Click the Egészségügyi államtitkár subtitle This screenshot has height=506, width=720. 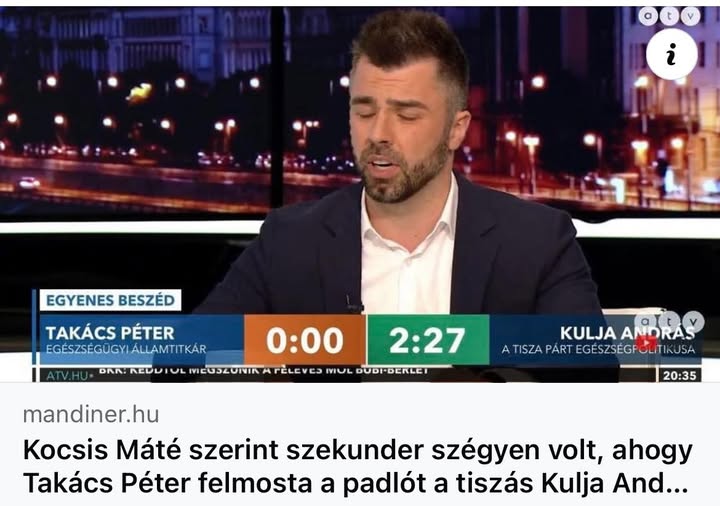click(x=126, y=349)
